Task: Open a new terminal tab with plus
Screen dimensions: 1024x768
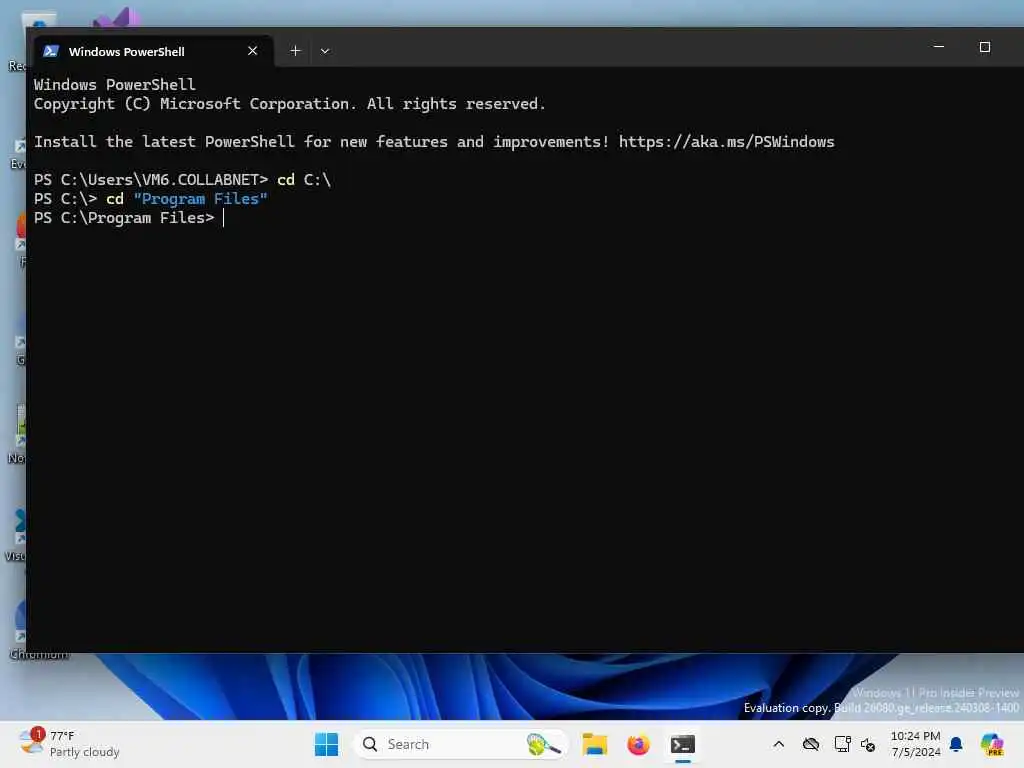Action: point(295,51)
